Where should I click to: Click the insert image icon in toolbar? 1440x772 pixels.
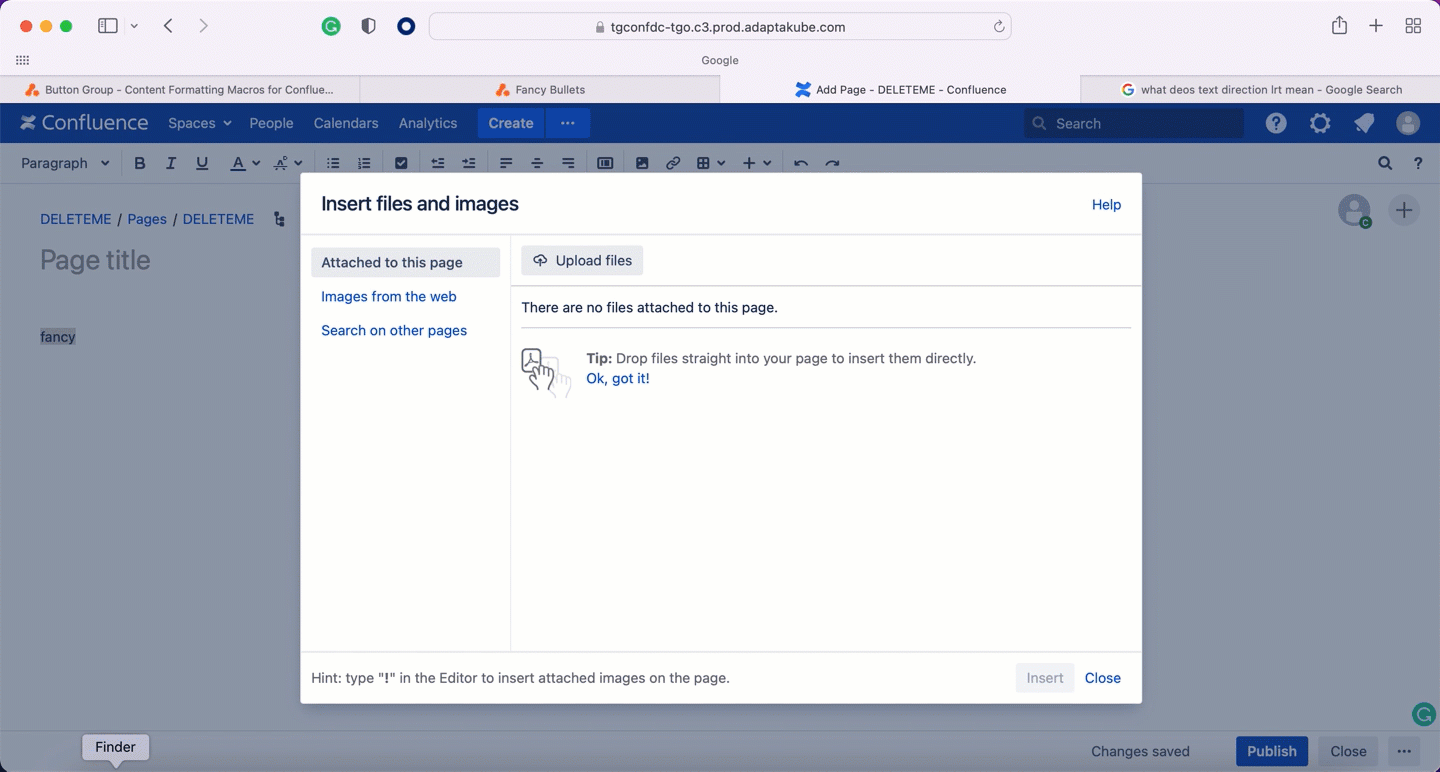(x=642, y=163)
